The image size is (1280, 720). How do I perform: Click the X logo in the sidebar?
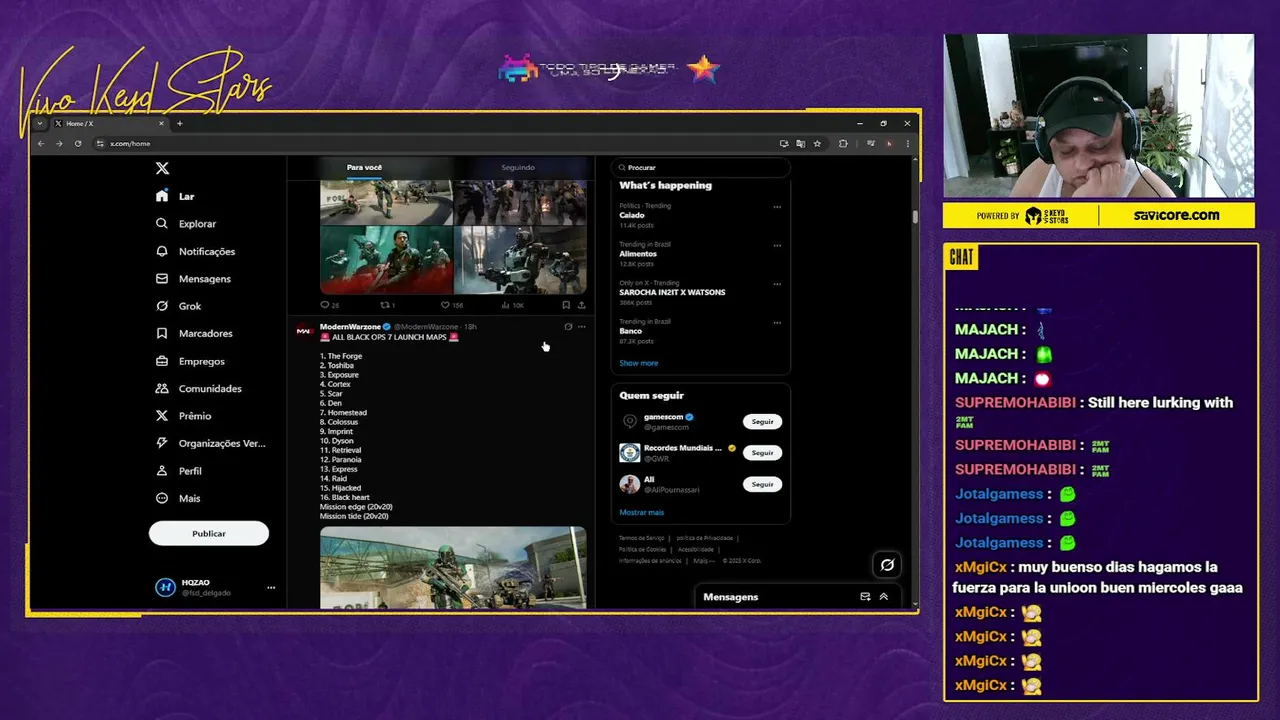tap(162, 168)
